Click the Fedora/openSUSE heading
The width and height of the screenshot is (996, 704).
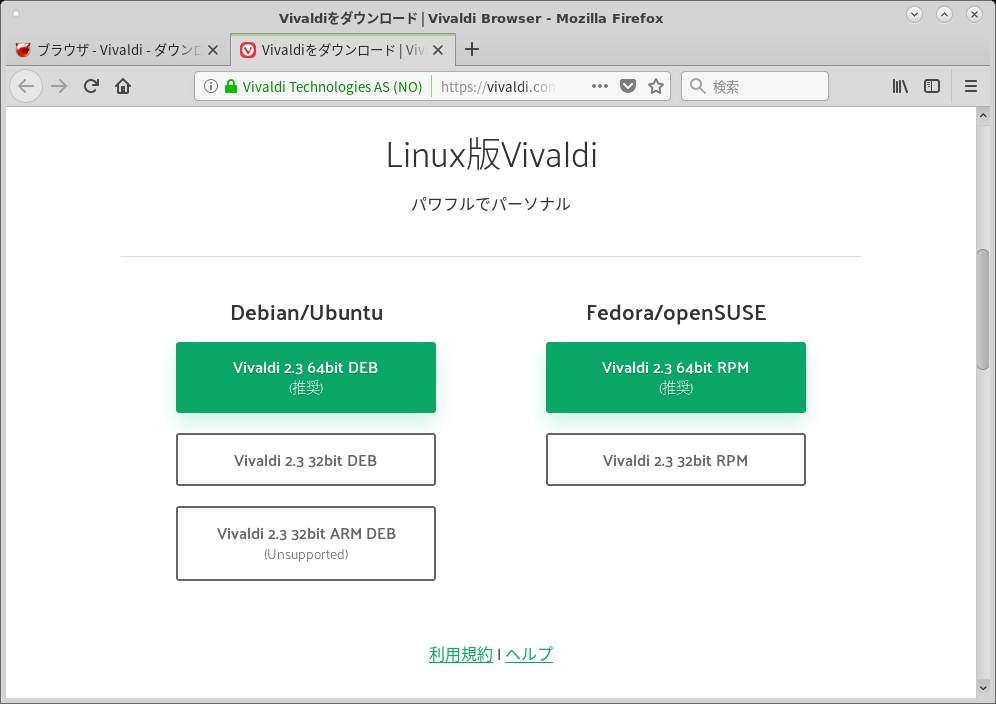click(676, 313)
